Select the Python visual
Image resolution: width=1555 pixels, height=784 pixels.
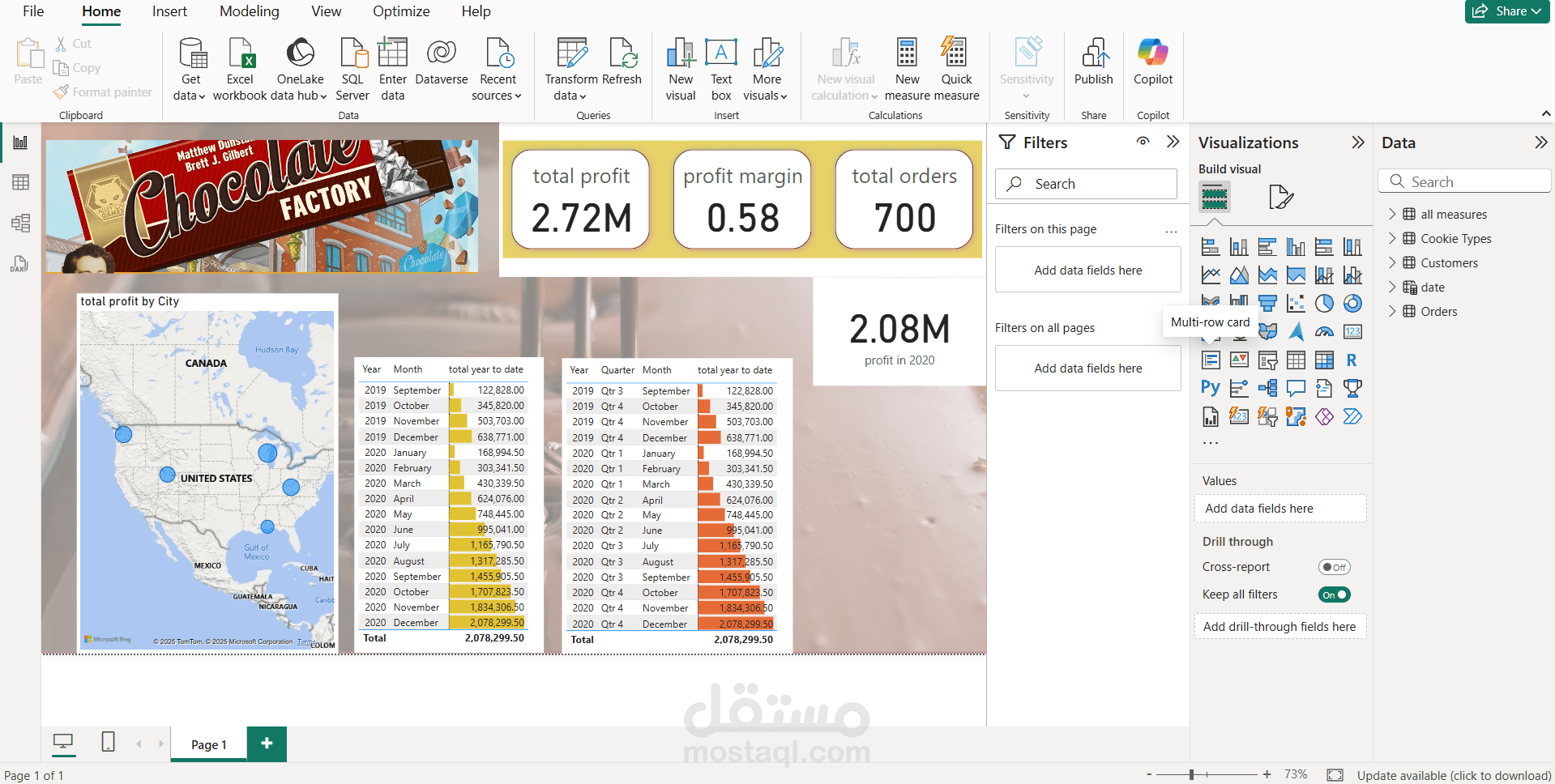coord(1211,388)
